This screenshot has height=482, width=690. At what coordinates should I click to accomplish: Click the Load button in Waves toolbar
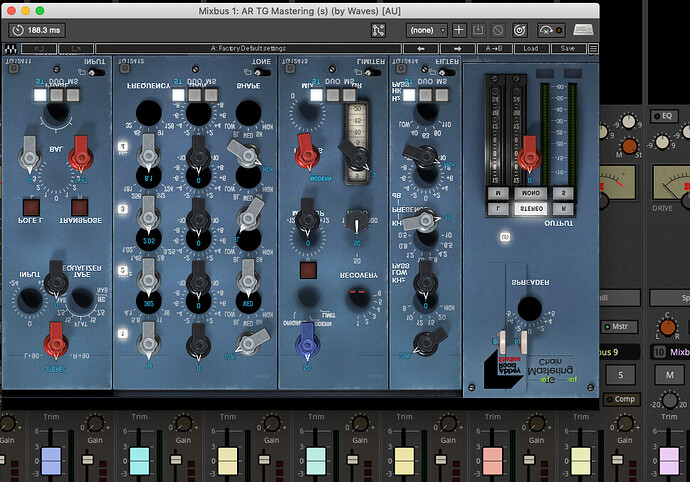pos(530,48)
